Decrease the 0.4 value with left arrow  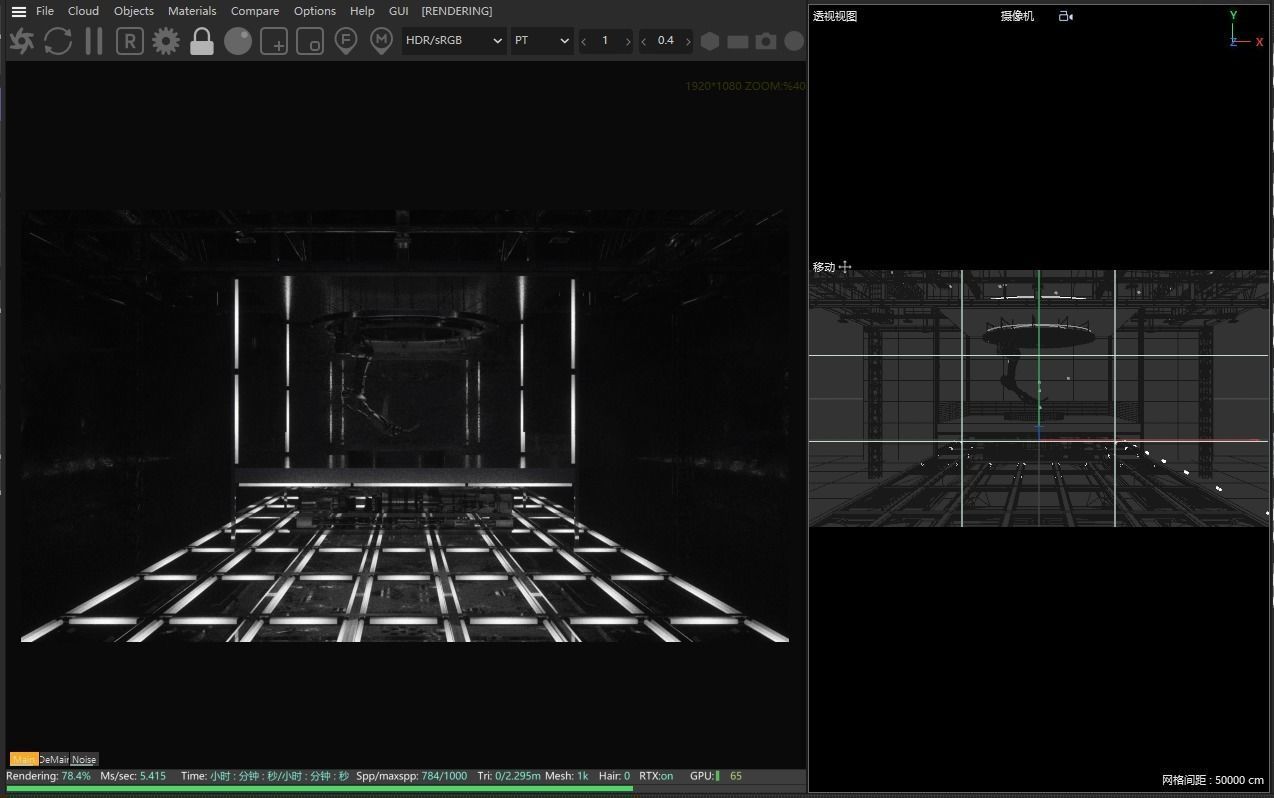click(x=643, y=41)
